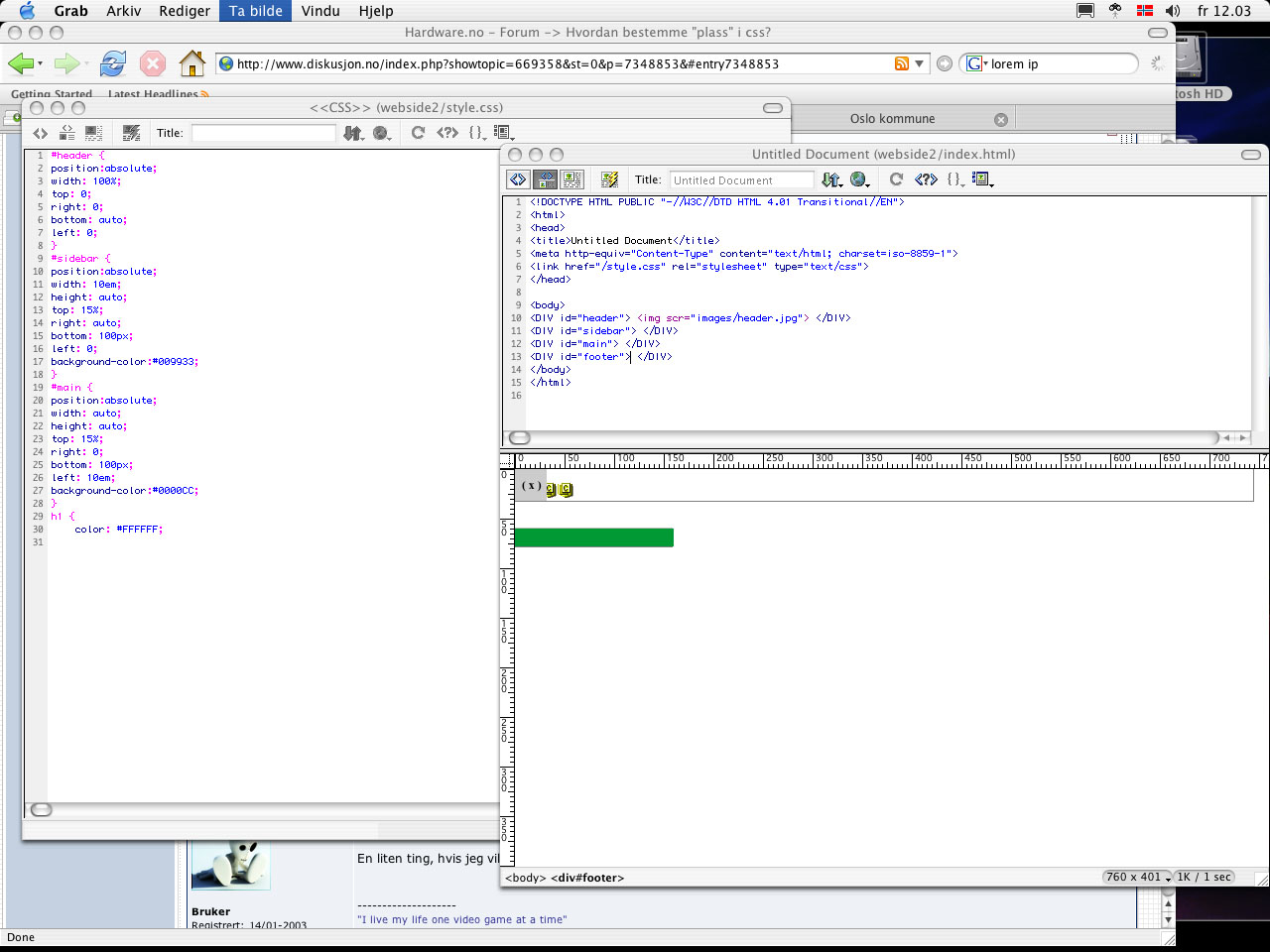Image resolution: width=1270 pixels, height=952 pixels.
Task: Click the volume icon in menu bar
Action: [x=1173, y=11]
